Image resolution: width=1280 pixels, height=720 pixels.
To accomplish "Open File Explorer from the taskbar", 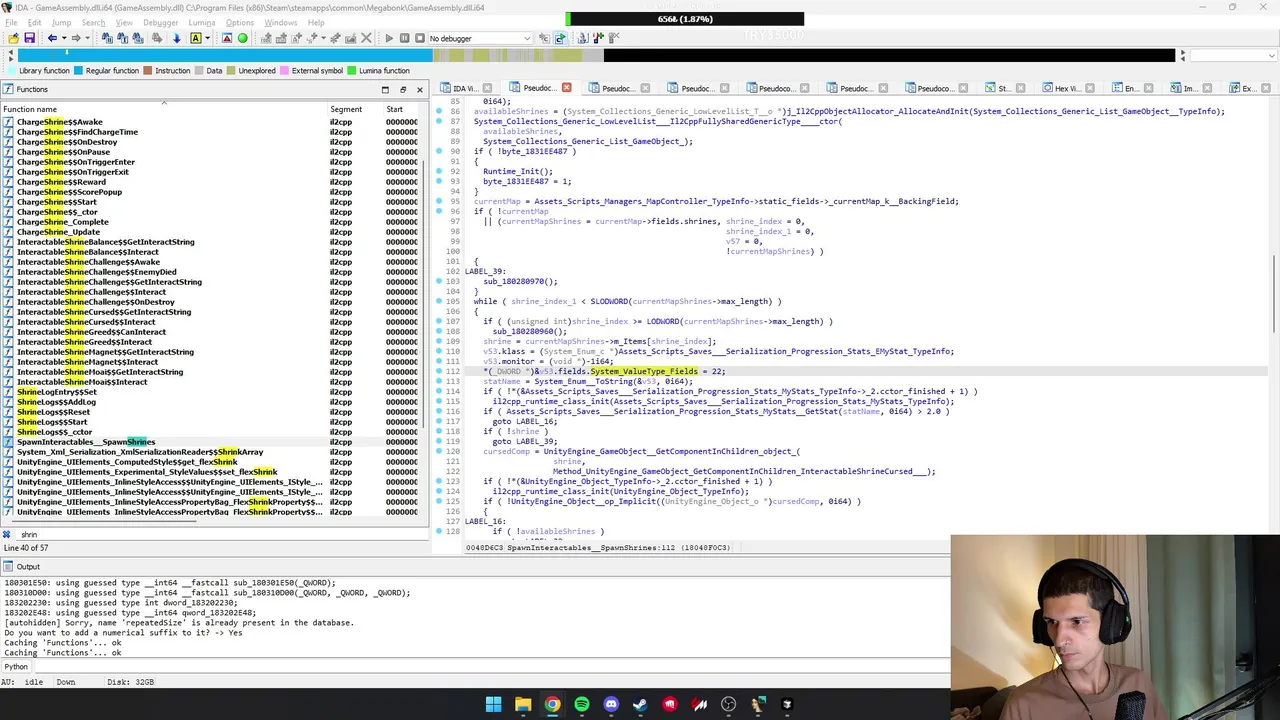I will click(x=523, y=704).
